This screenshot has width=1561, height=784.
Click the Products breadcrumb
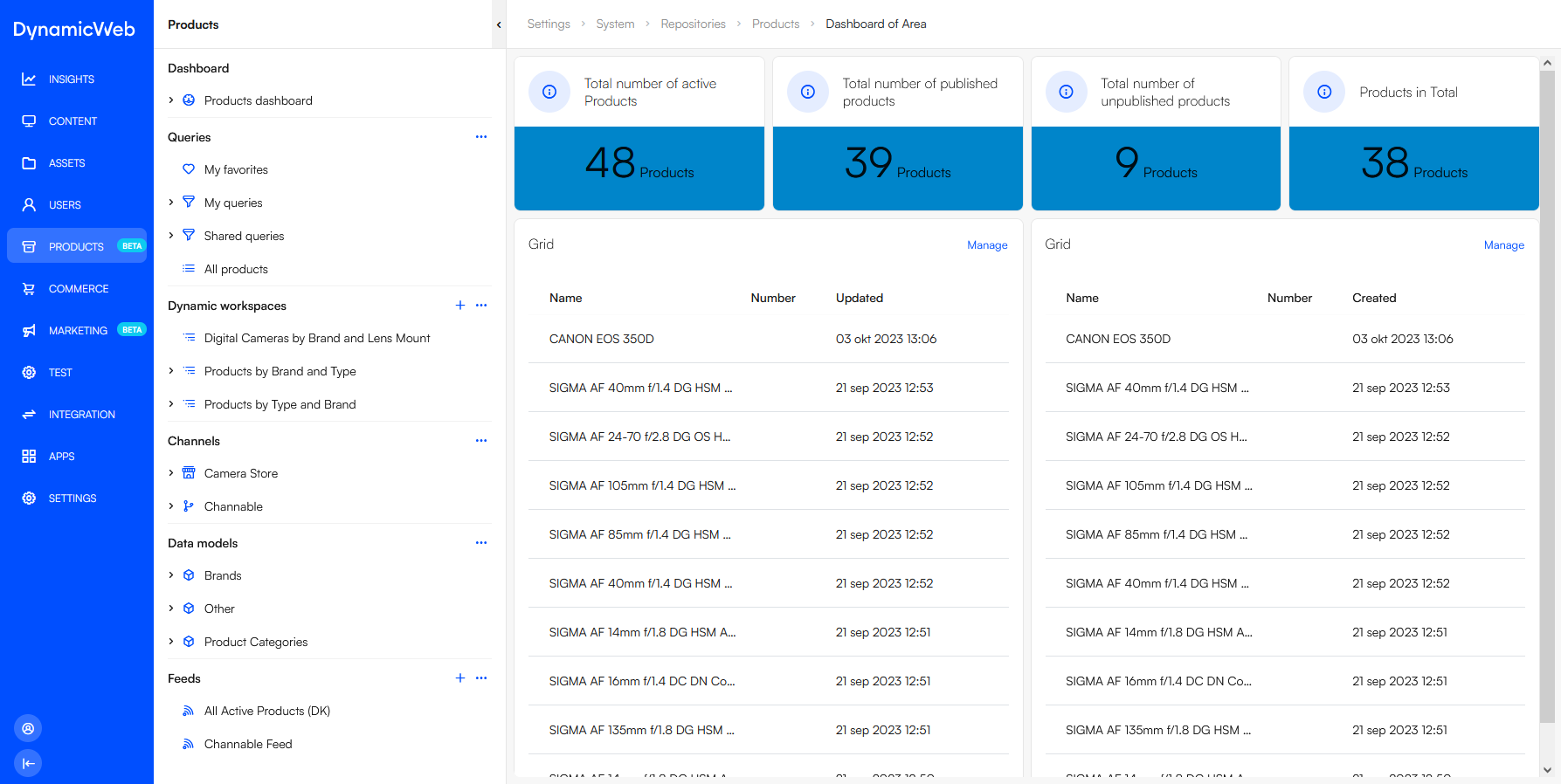(x=776, y=24)
